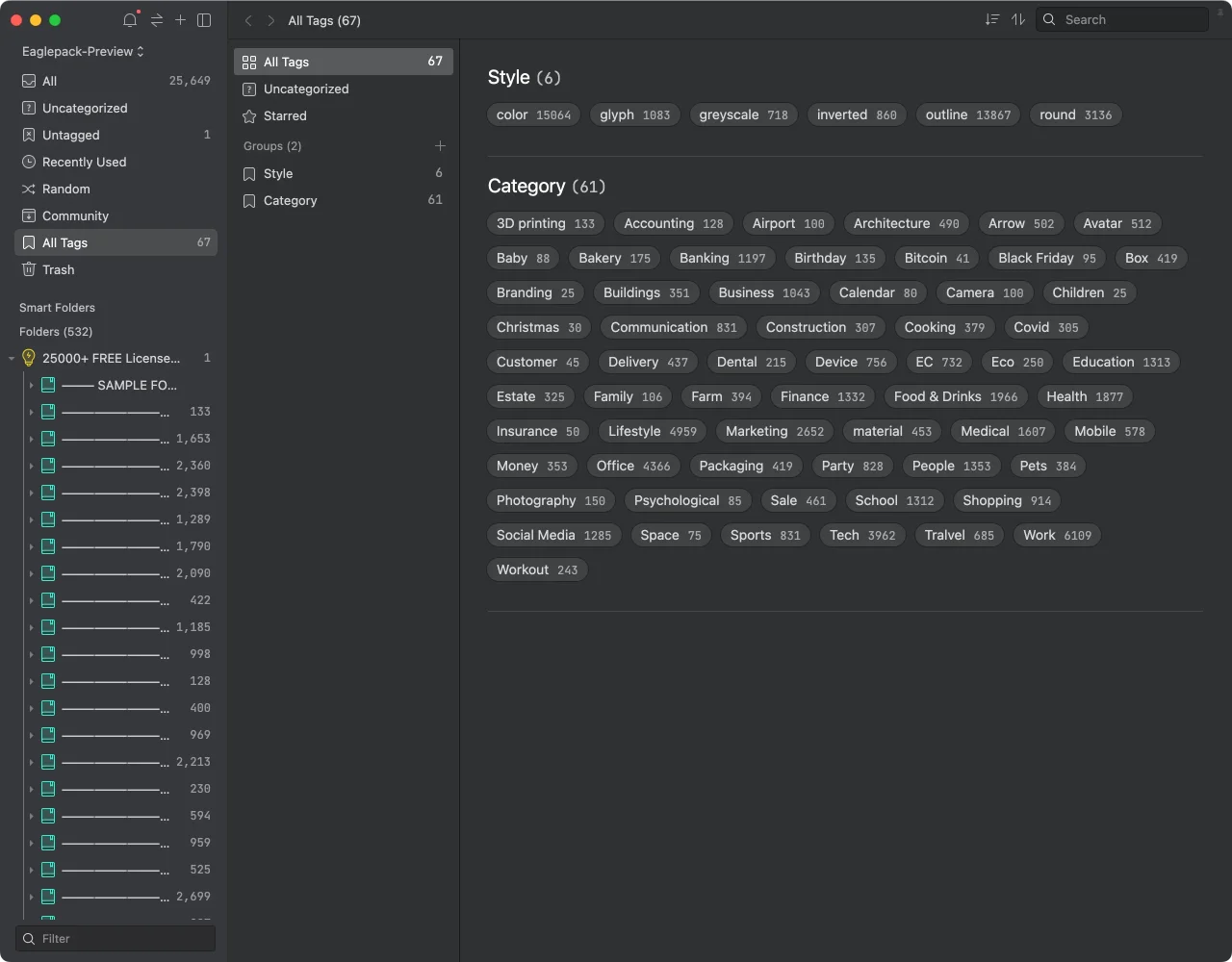Open the Category tag group

[x=290, y=200]
